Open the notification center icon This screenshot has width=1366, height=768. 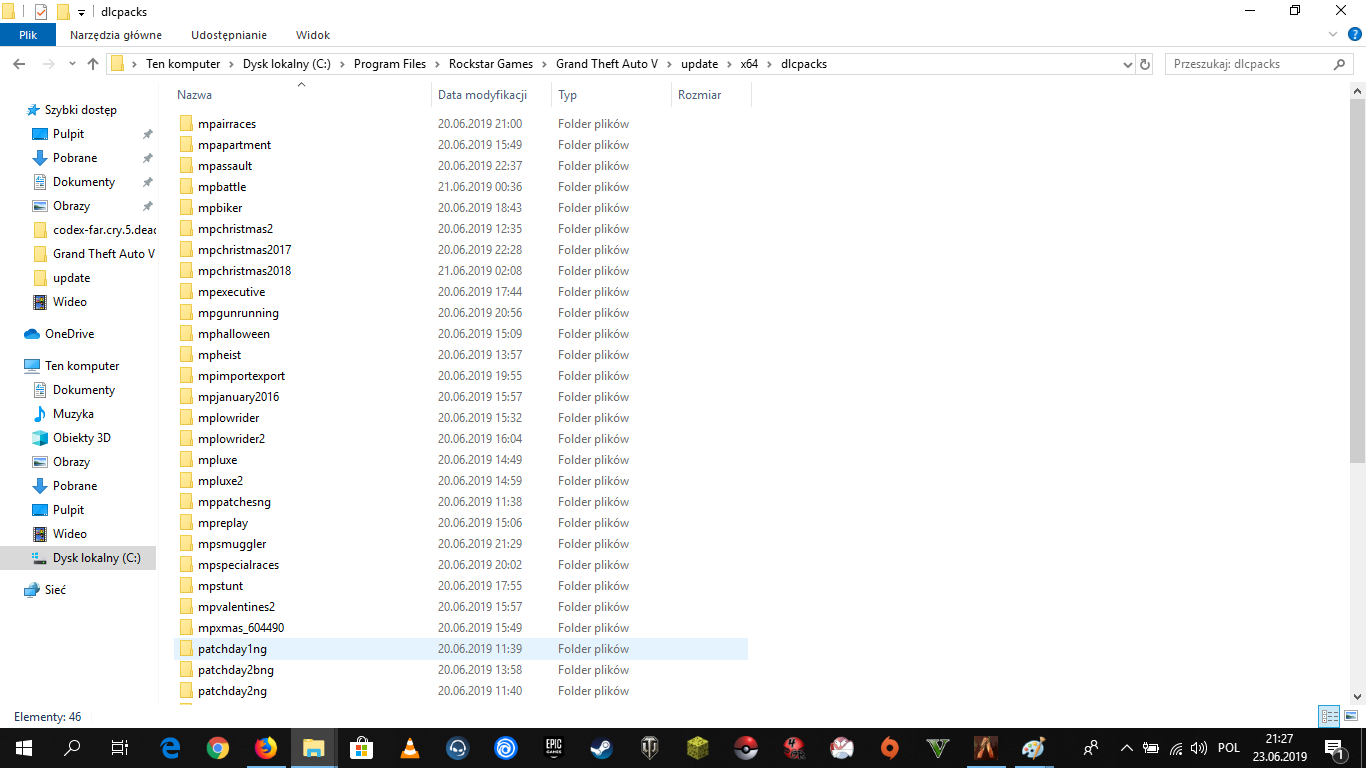(1334, 748)
